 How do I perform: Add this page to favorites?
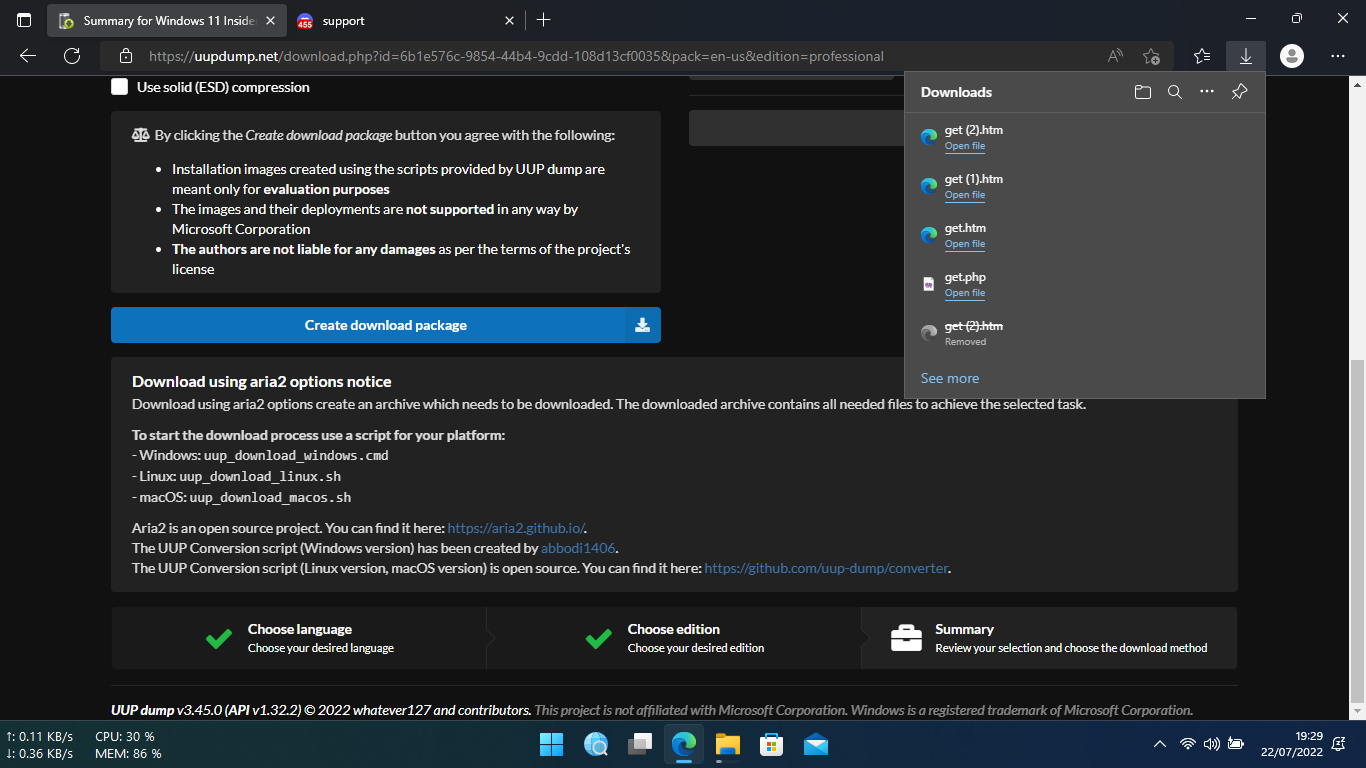(1151, 56)
